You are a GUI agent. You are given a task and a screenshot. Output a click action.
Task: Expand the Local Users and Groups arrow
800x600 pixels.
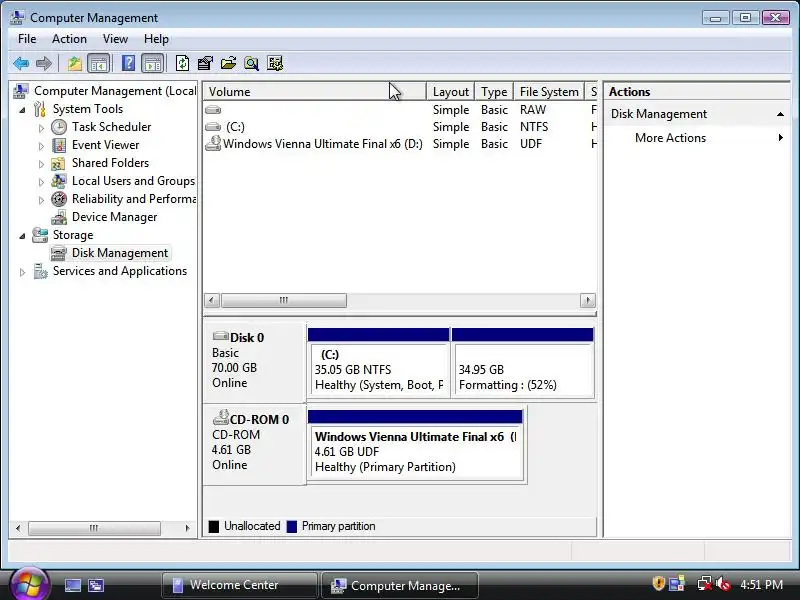[x=41, y=182]
